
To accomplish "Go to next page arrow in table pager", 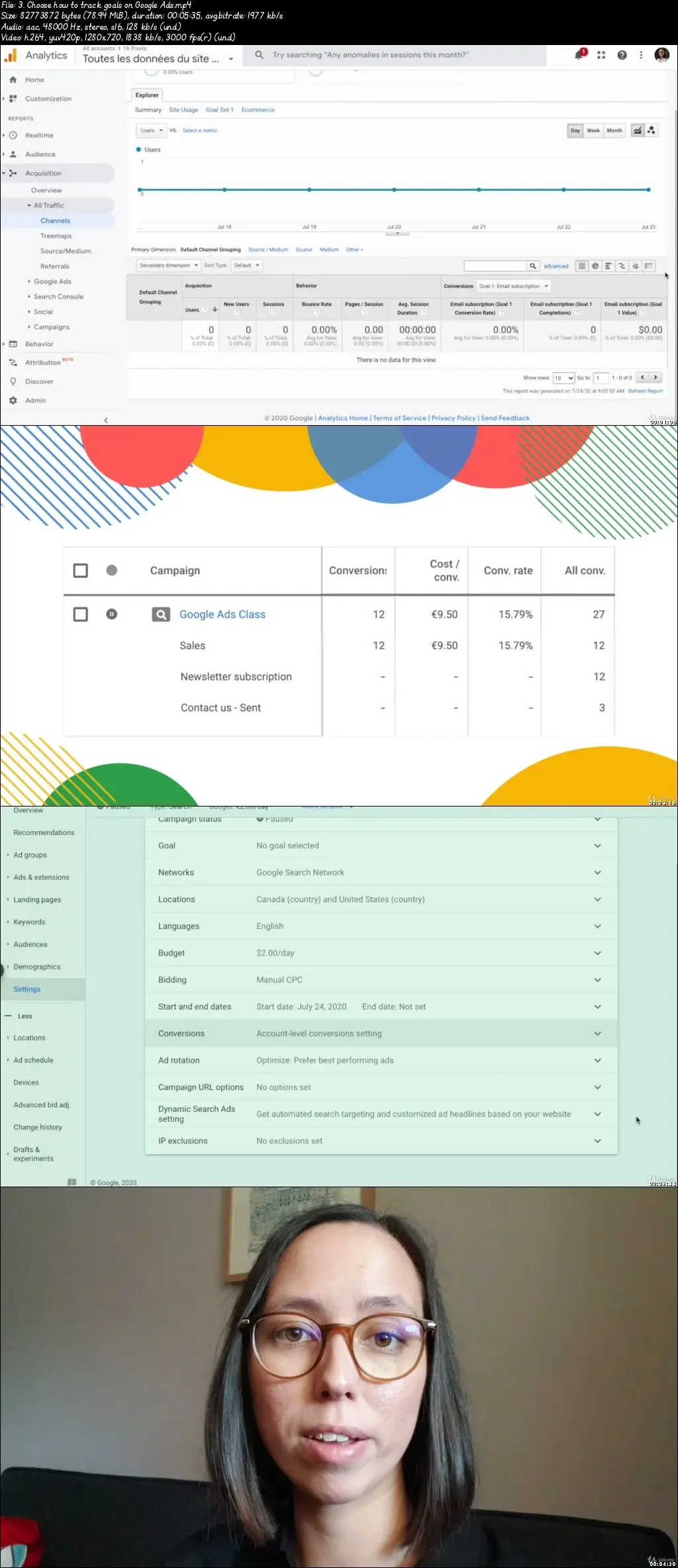I will pos(655,377).
